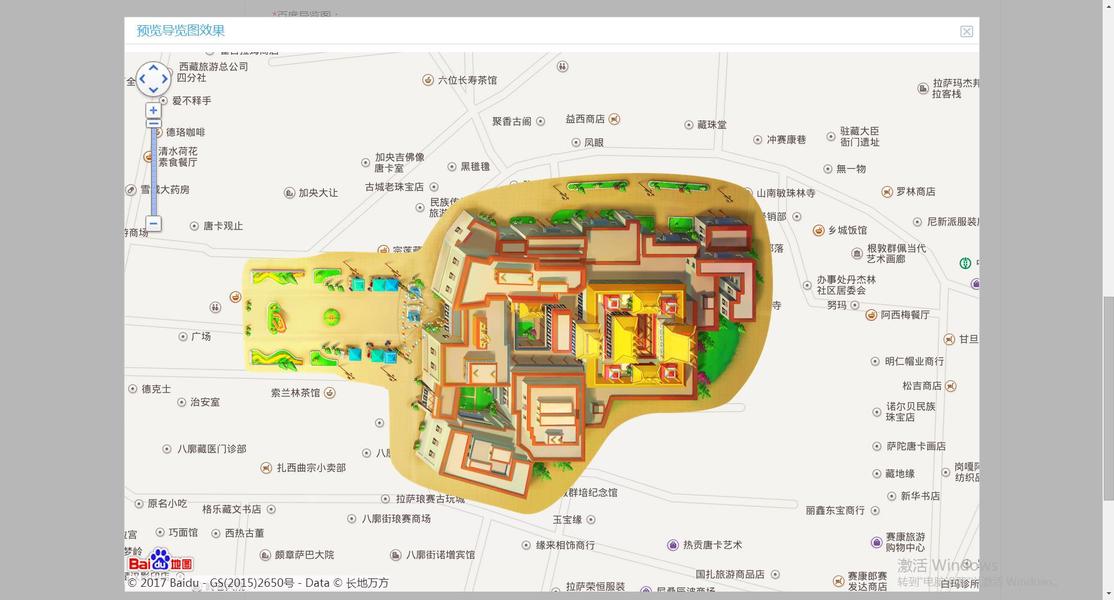Select the 索兰林茶馆 teahouse icon

tap(330, 393)
